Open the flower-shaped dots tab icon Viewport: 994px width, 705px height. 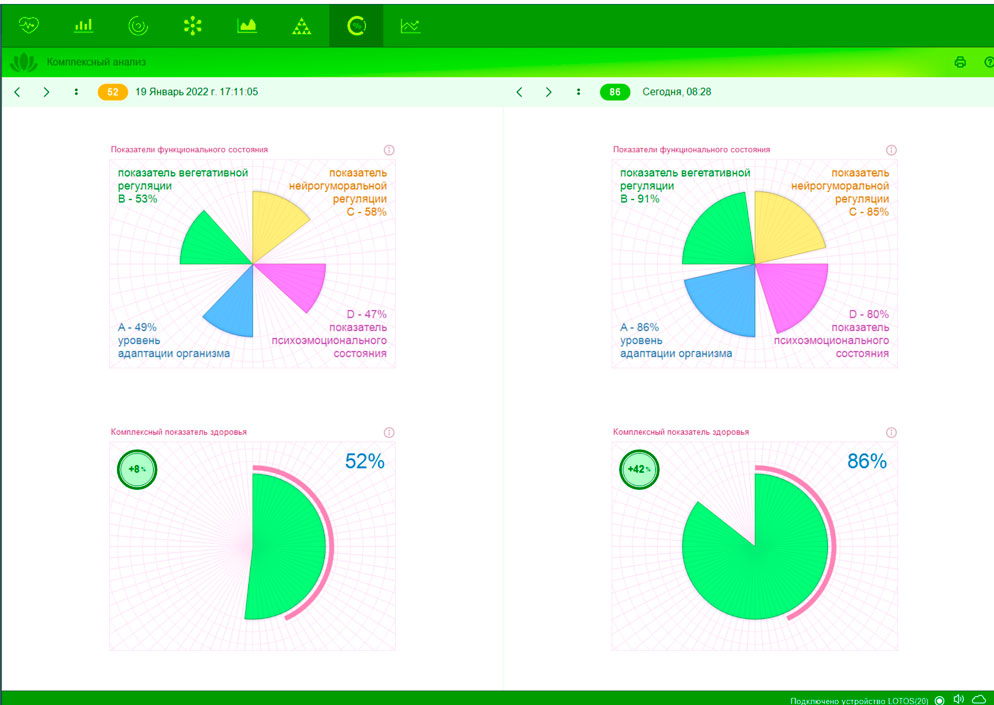pos(192,25)
